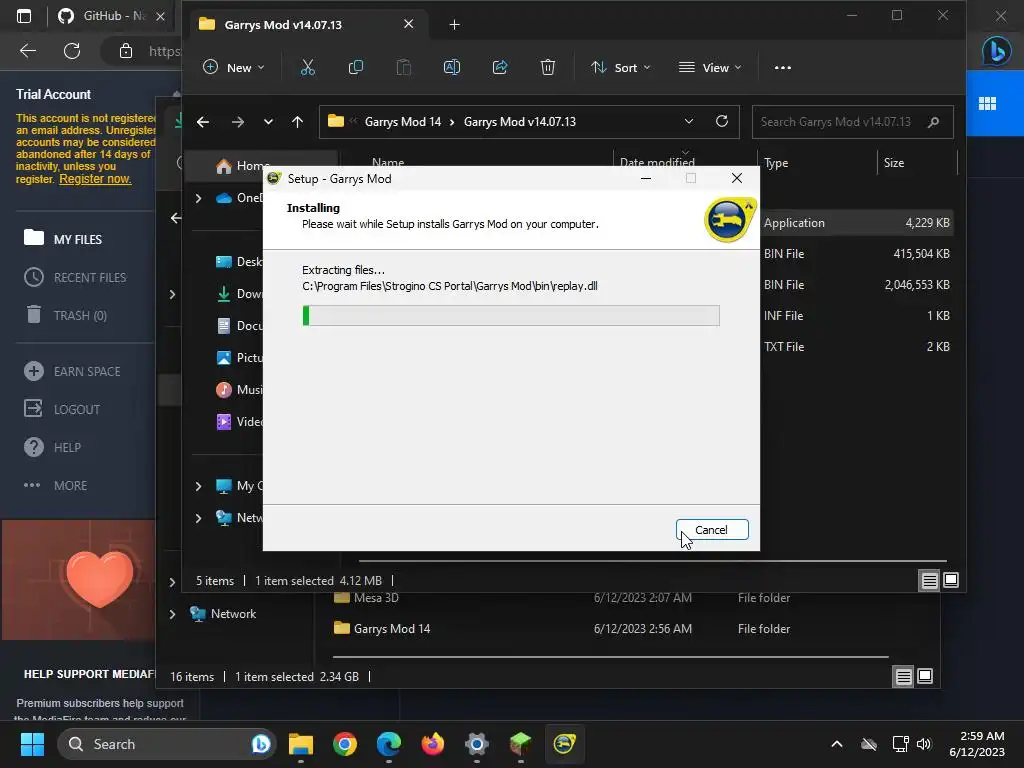This screenshot has width=1024, height=768.
Task: Expand the Network node in front Explorer
Action: [199, 518]
